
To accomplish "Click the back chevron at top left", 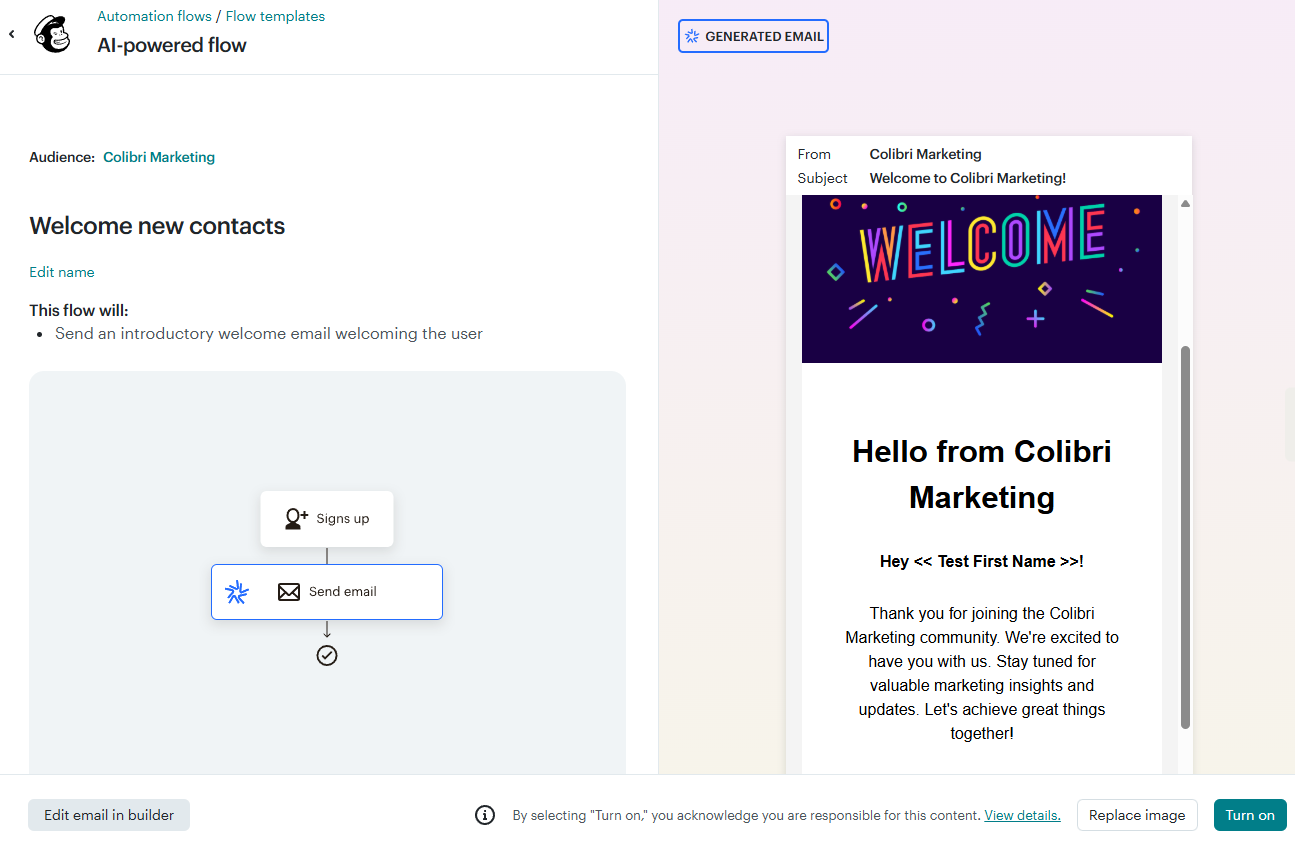I will tap(11, 33).
